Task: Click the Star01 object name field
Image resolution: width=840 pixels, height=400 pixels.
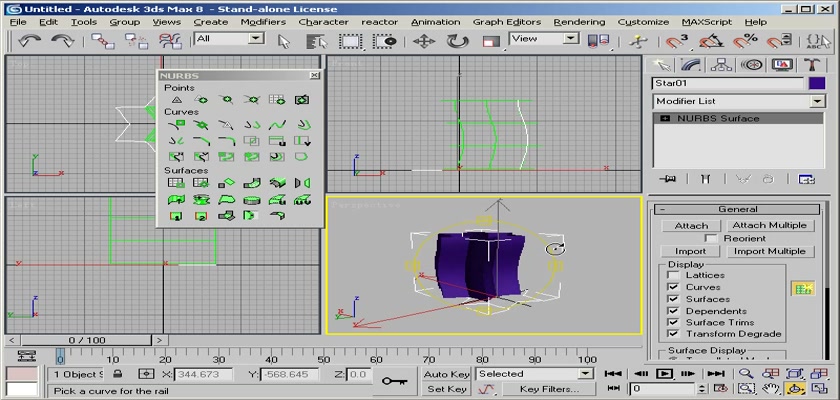Action: click(x=728, y=83)
